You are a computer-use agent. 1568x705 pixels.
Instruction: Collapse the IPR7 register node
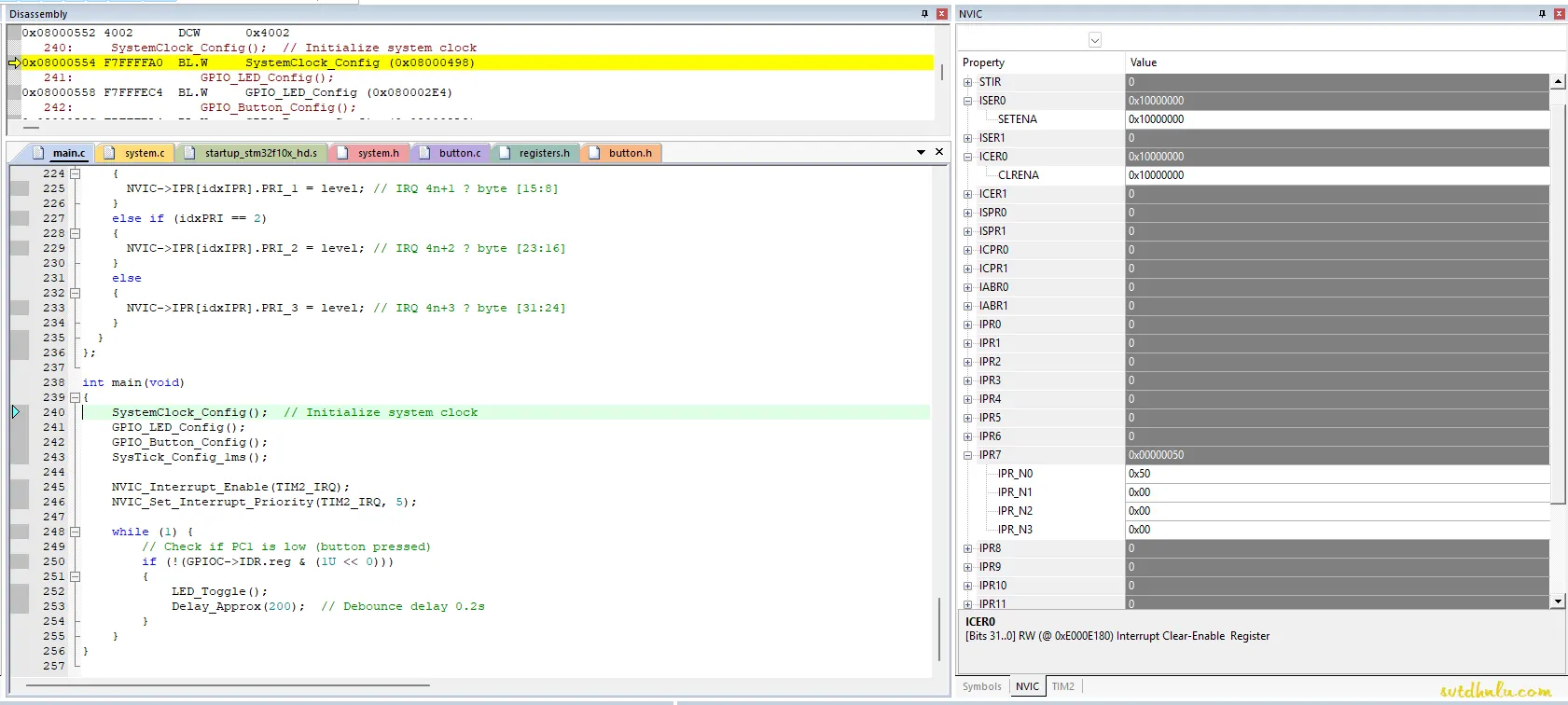tap(967, 455)
